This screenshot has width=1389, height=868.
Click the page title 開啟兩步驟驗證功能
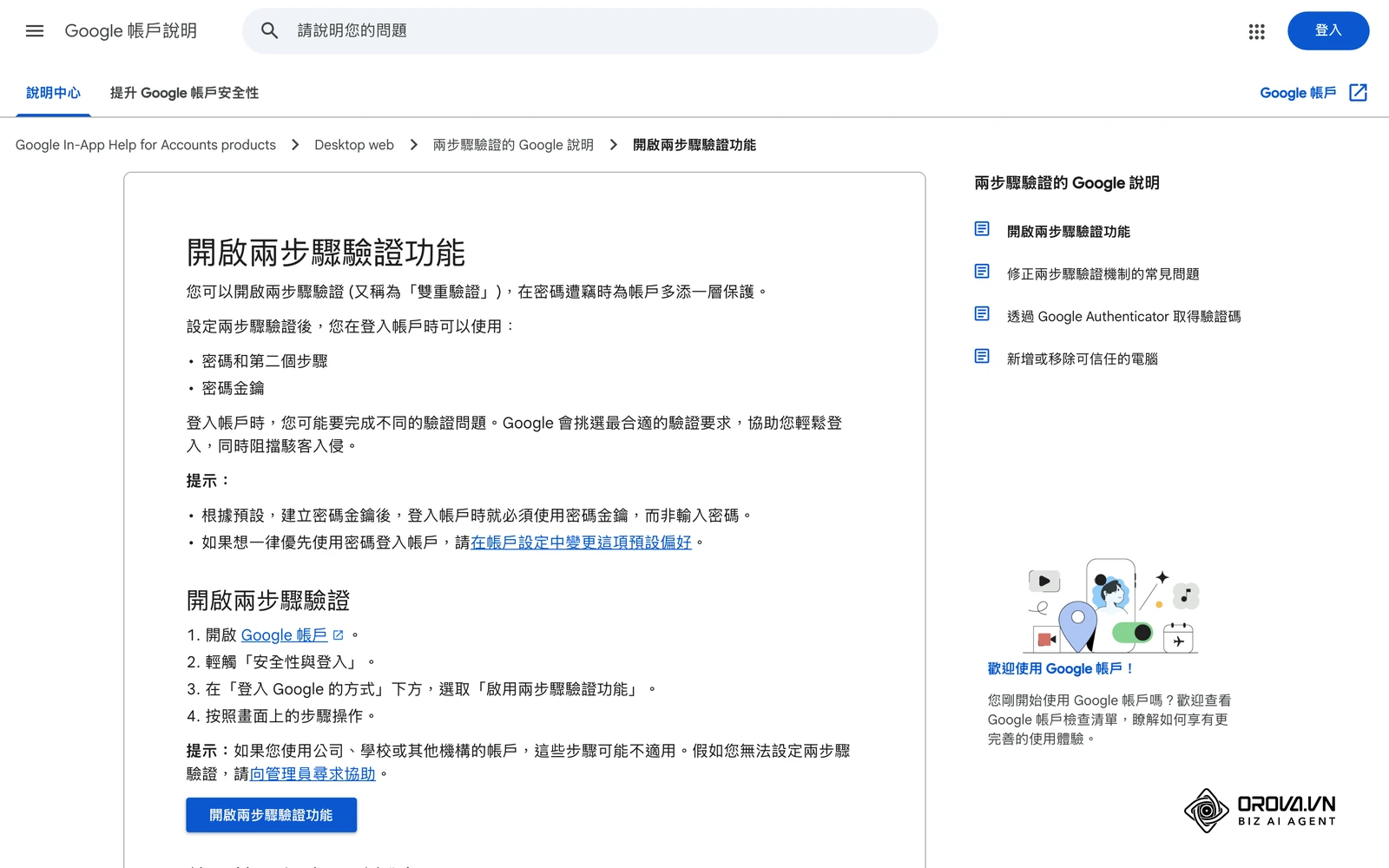tap(326, 253)
